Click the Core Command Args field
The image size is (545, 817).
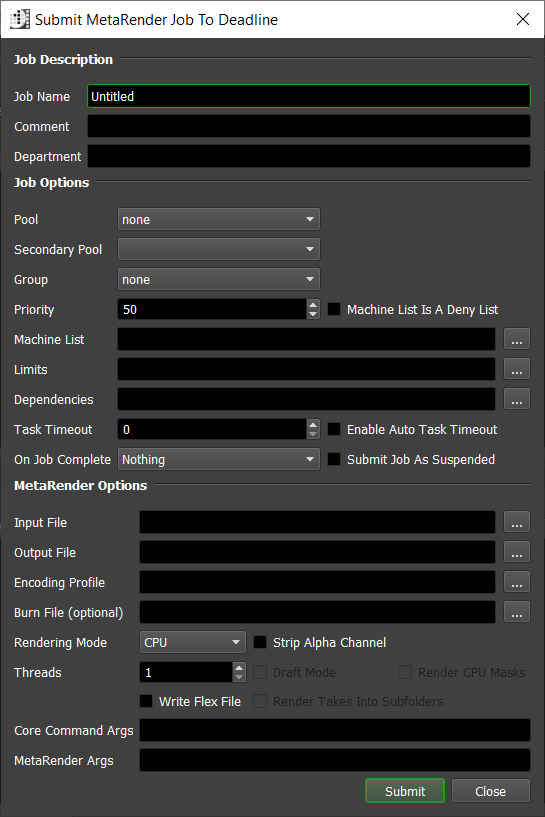[x=335, y=730]
